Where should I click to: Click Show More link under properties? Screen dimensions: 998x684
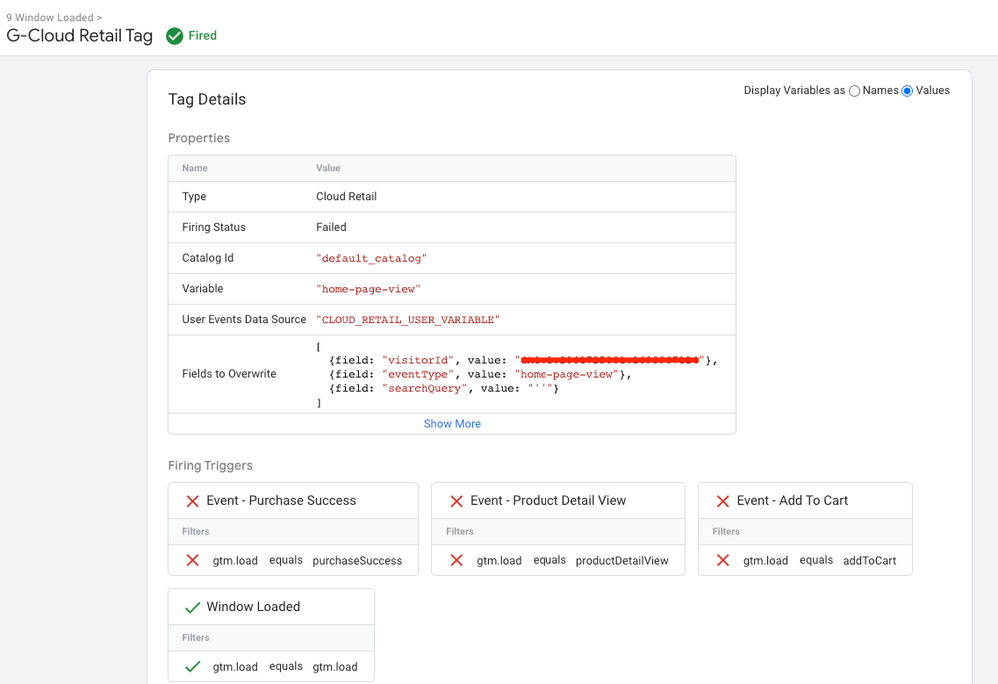(x=452, y=424)
